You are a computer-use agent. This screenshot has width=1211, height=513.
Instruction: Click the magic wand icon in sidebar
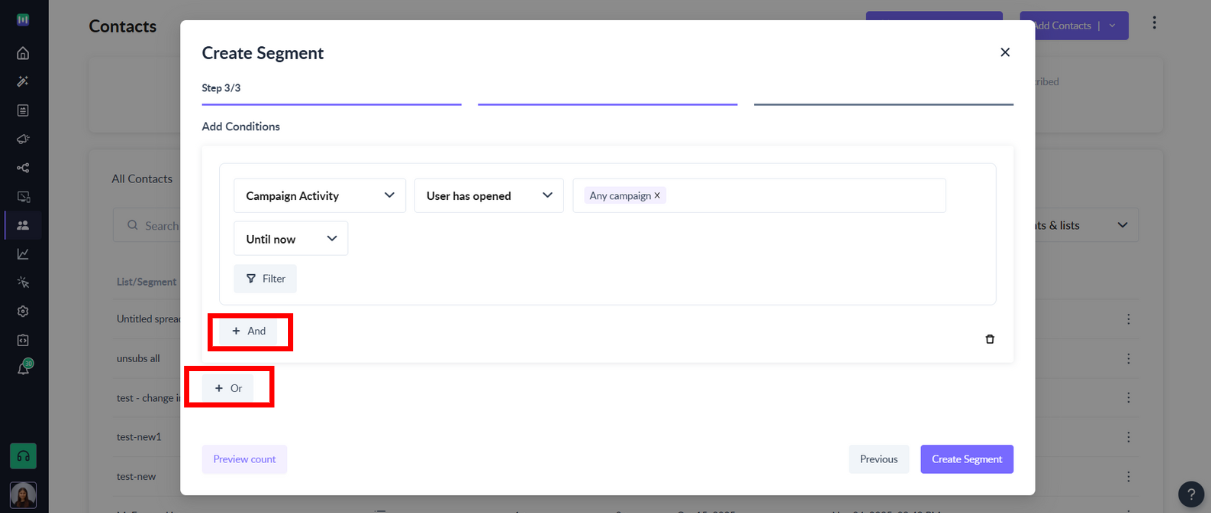[x=23, y=81]
